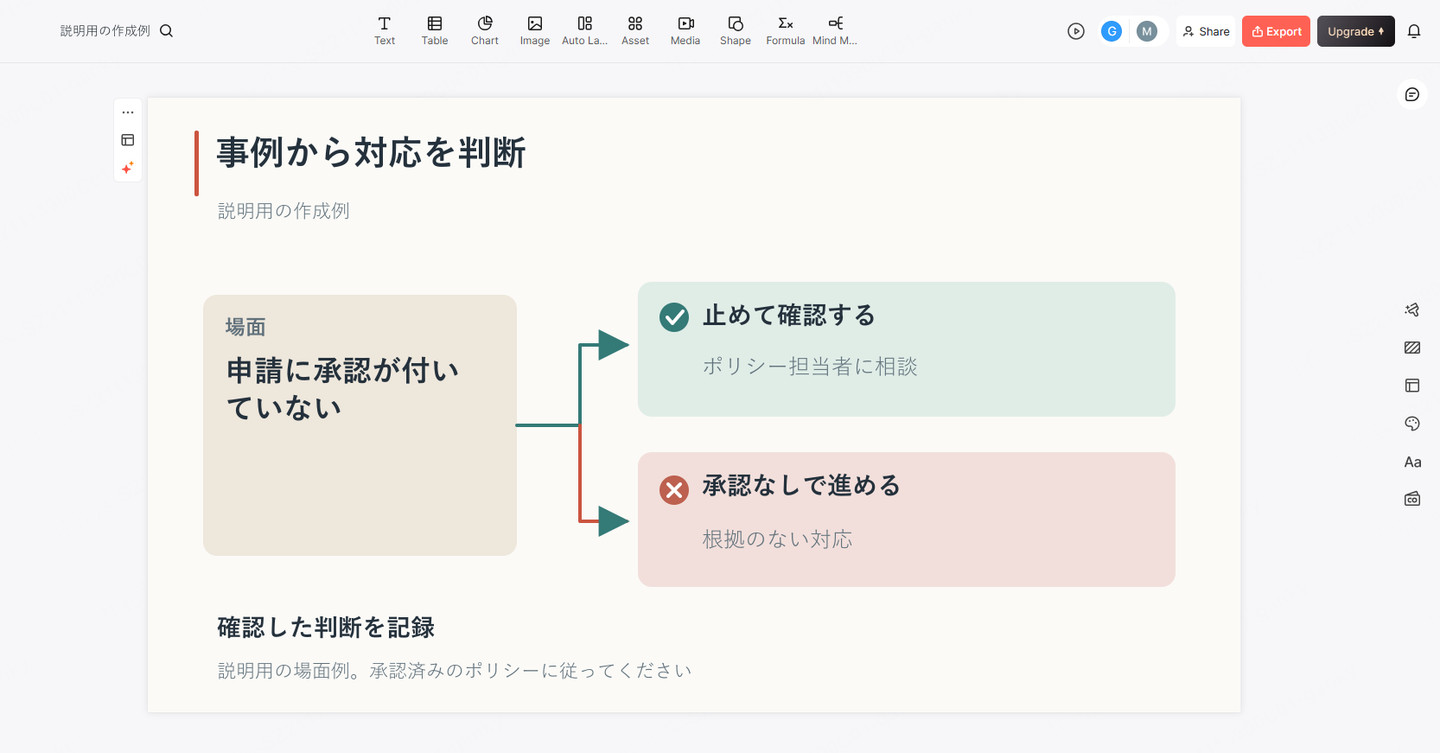Image resolution: width=1440 pixels, height=753 pixels.
Task: Open slide layout icon beside slide
Action: coord(128,140)
